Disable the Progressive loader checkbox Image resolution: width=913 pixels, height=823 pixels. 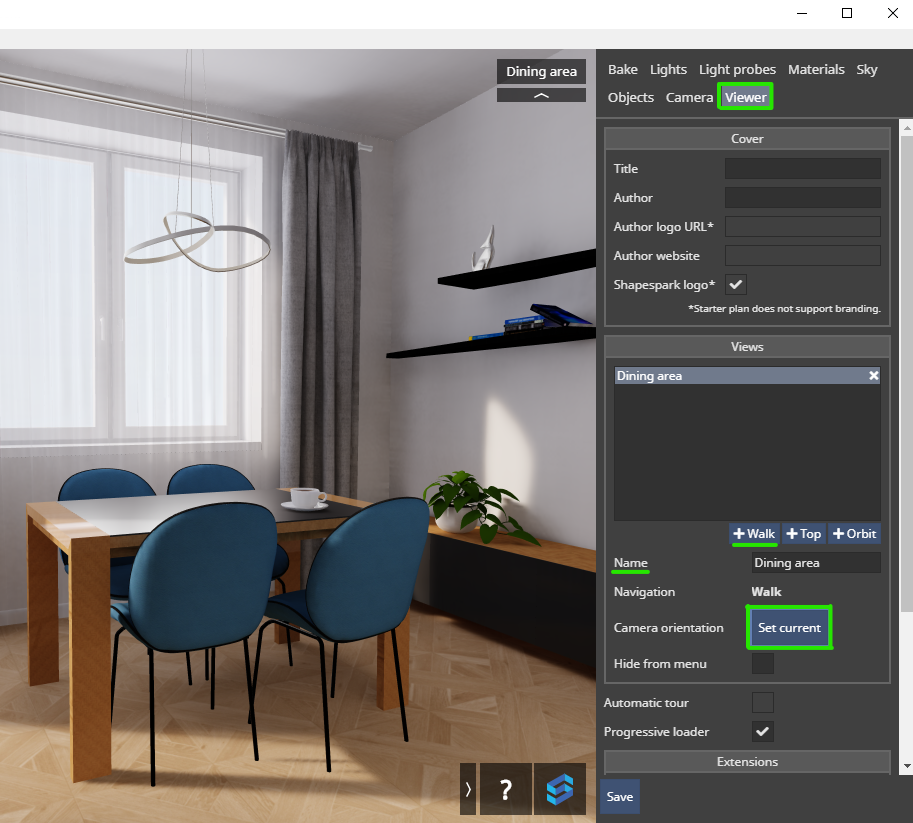tap(762, 732)
